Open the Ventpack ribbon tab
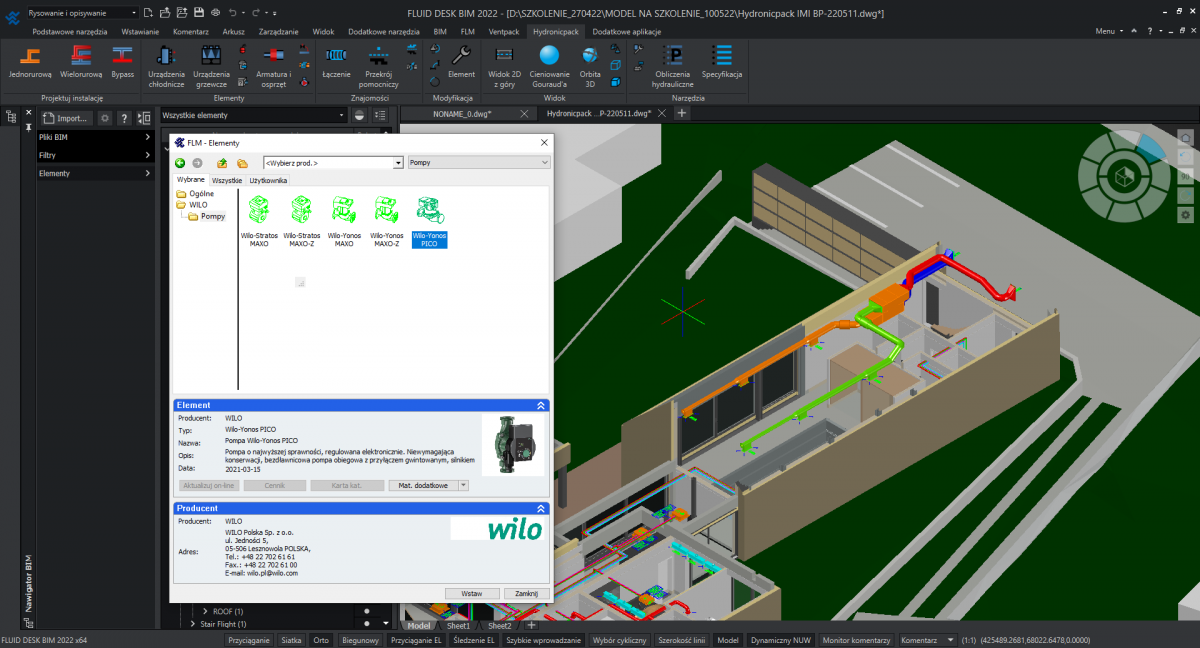Screen dimensions: 1200x648 (x=504, y=32)
